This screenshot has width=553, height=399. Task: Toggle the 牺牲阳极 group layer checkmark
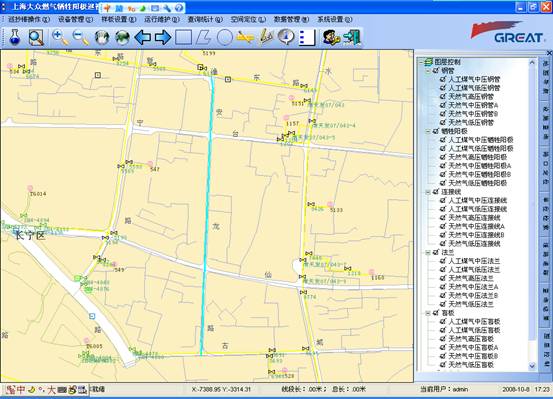click(436, 131)
